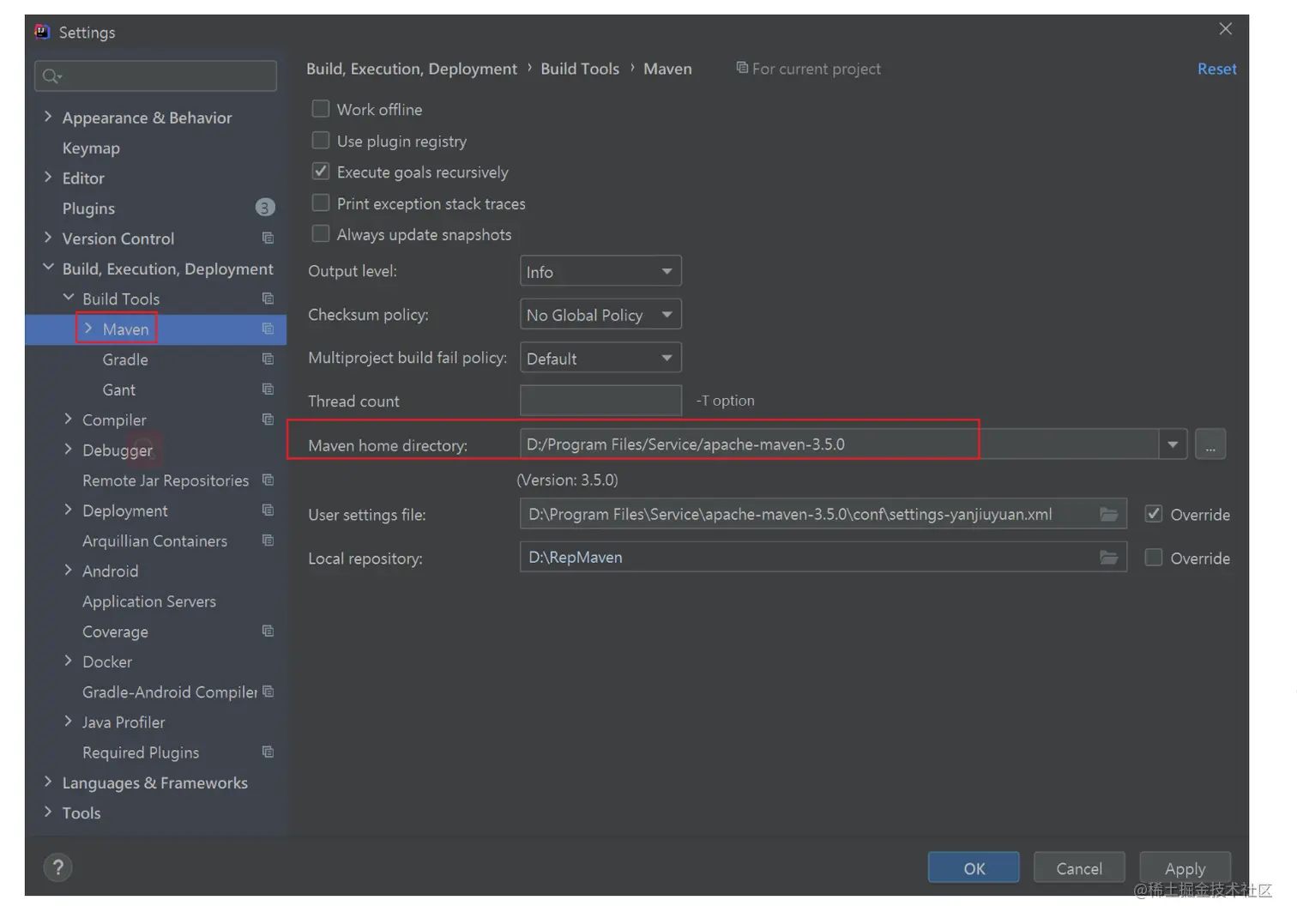Click the project-level icon beside Gradle
This screenshot has height=924, width=1297.
pyautogui.click(x=268, y=359)
